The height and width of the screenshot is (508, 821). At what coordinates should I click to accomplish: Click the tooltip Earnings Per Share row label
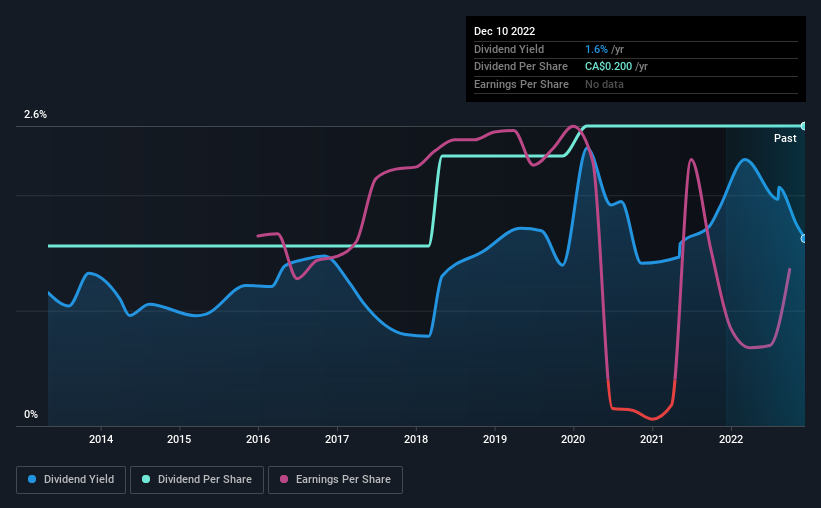click(x=521, y=84)
